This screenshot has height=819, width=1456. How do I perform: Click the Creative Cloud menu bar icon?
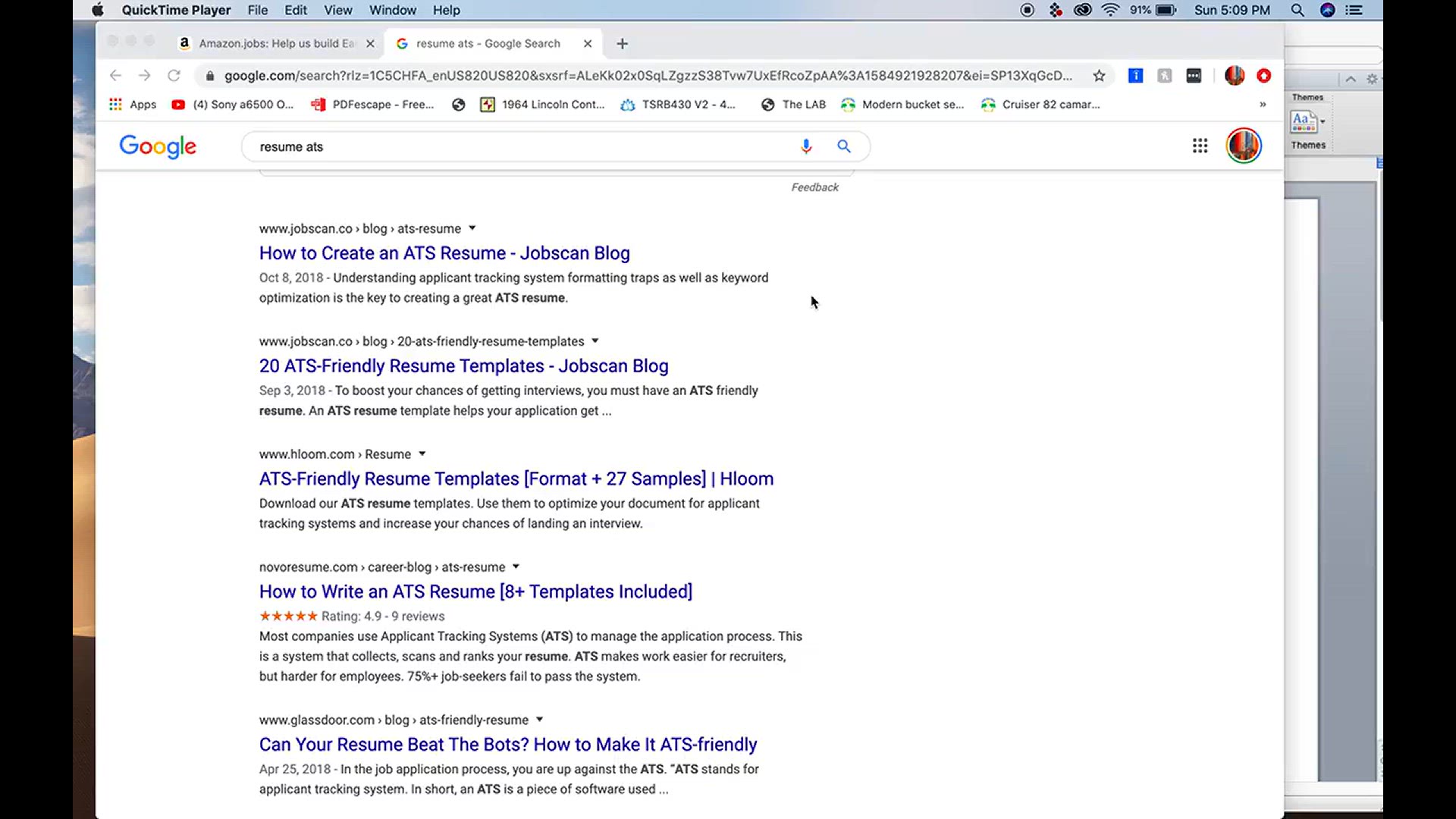1083,10
